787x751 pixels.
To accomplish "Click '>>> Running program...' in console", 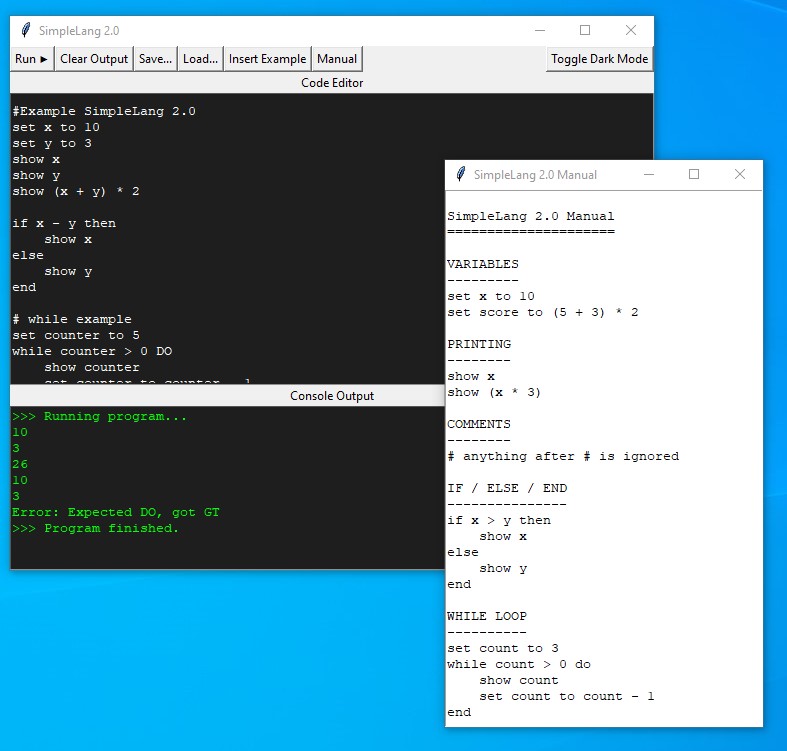I will pyautogui.click(x=99, y=416).
